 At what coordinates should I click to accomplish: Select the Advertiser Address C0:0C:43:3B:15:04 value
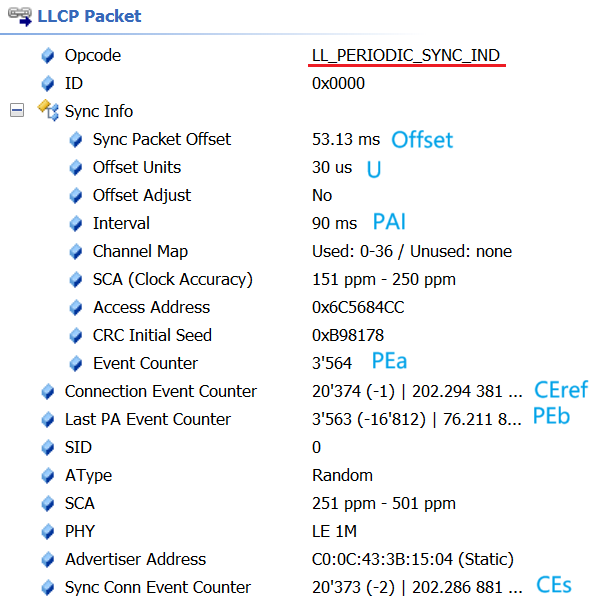tap(413, 560)
